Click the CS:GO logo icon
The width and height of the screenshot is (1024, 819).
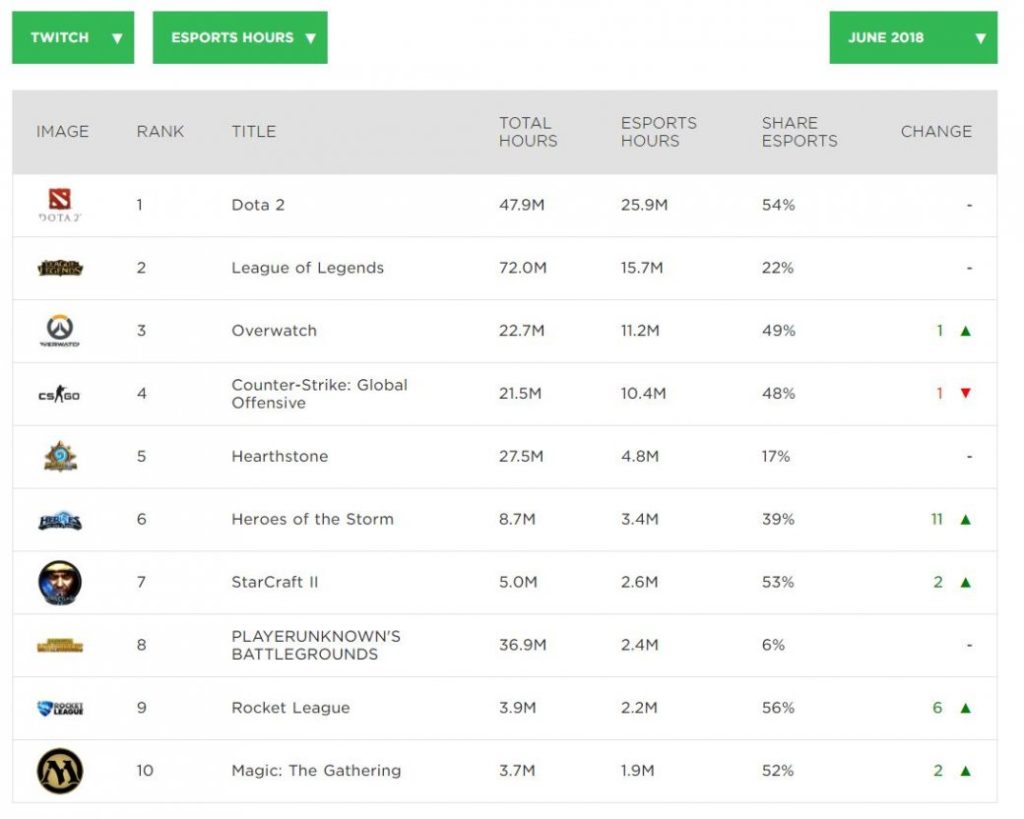coord(60,394)
